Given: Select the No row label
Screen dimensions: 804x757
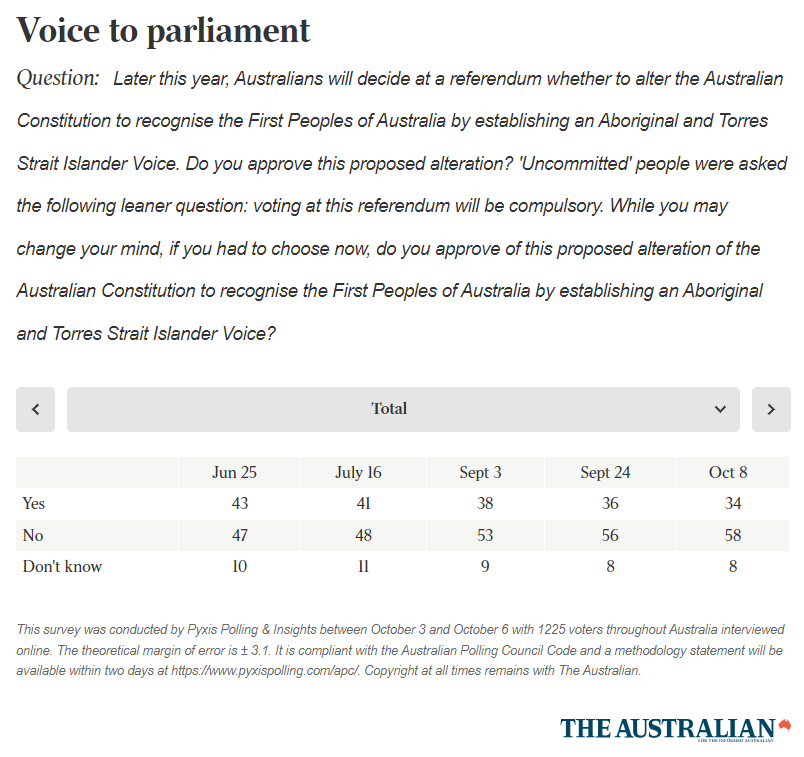Looking at the screenshot, I should point(33,535).
